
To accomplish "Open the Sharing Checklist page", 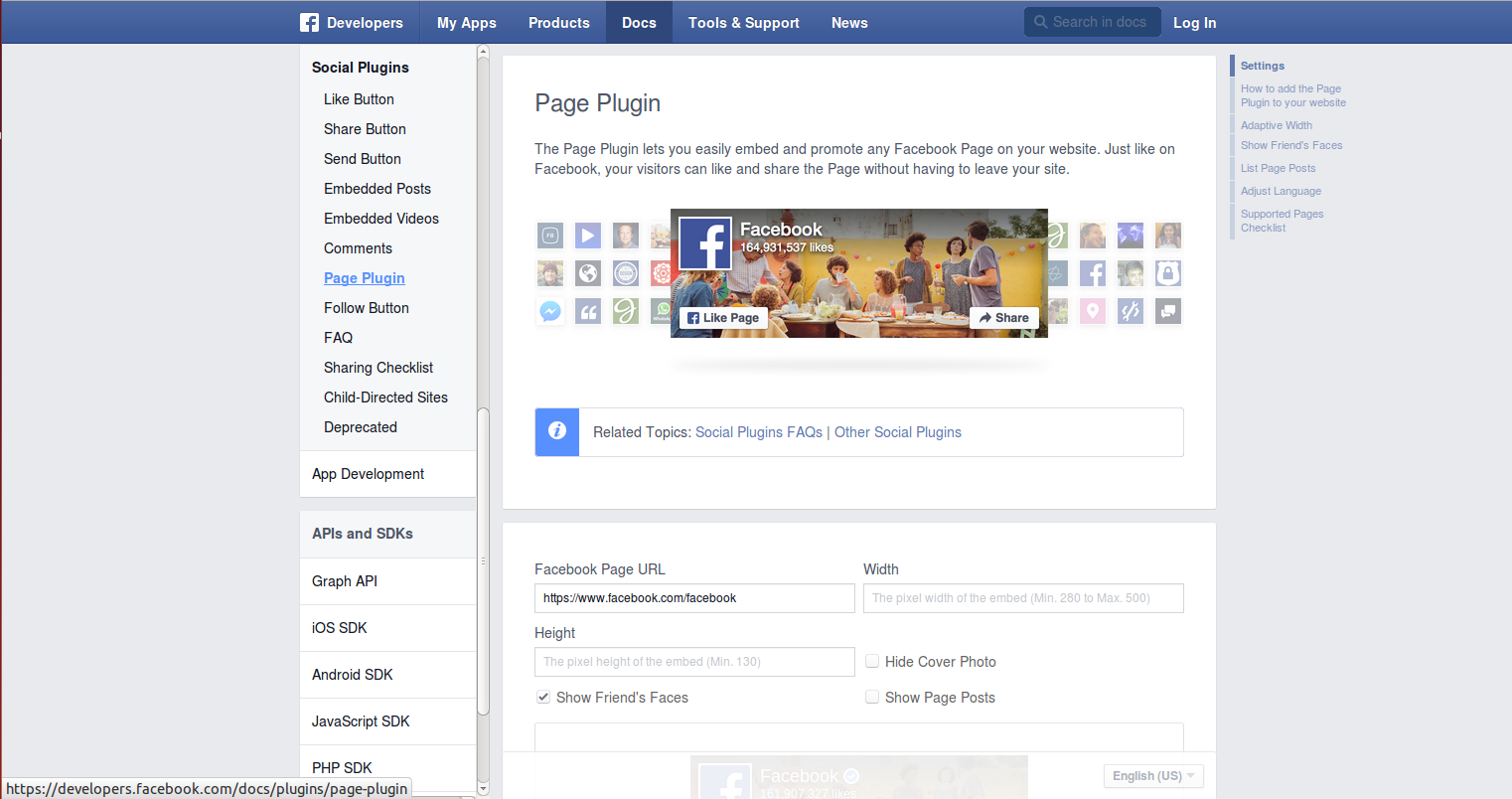I will 378,368.
